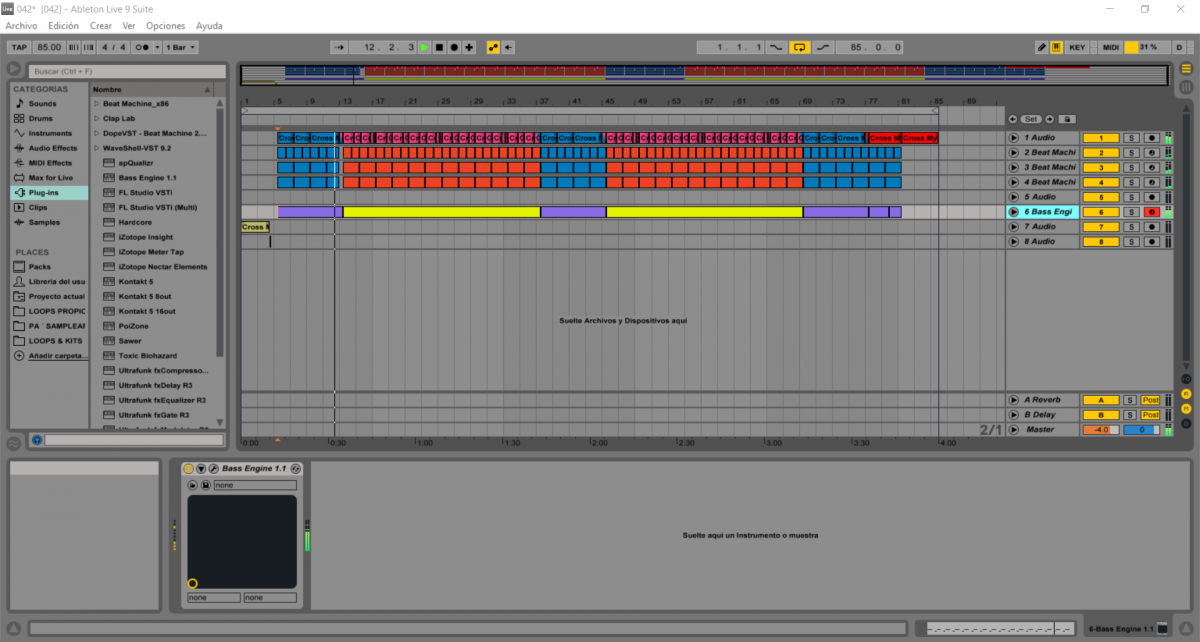1200x642 pixels.
Task: Select the Kontakt 5 plug-in
Action: [135, 281]
